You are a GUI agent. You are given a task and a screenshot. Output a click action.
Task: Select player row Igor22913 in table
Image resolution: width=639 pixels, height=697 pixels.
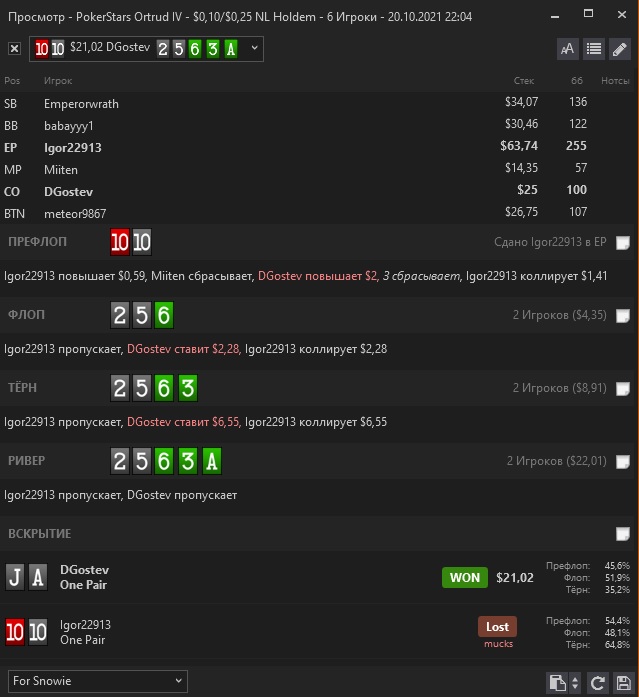[319, 148]
